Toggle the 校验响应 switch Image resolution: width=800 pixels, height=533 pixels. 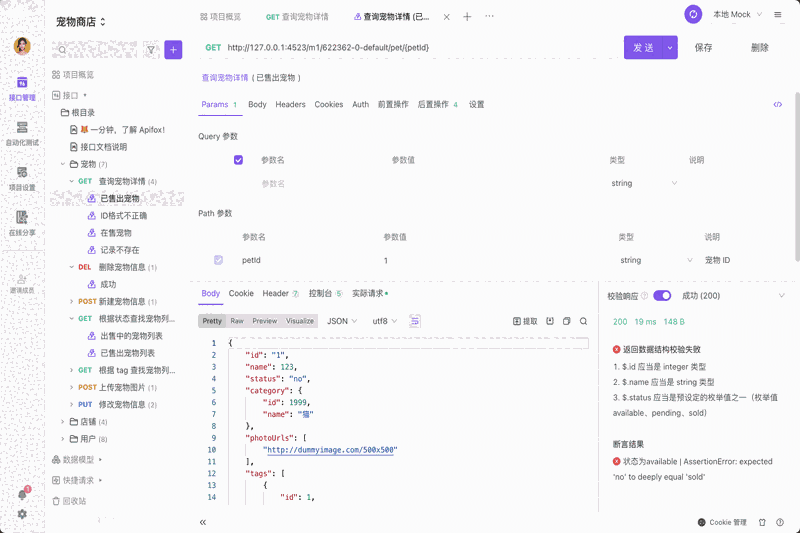tap(662, 296)
